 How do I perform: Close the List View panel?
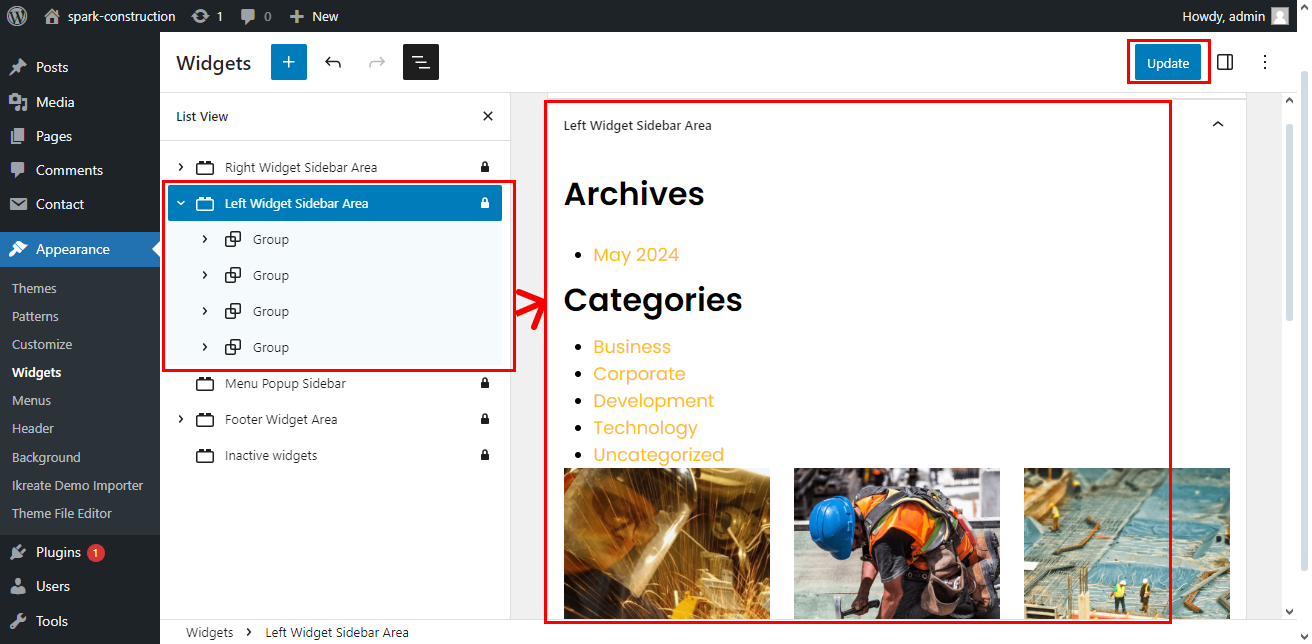point(488,116)
